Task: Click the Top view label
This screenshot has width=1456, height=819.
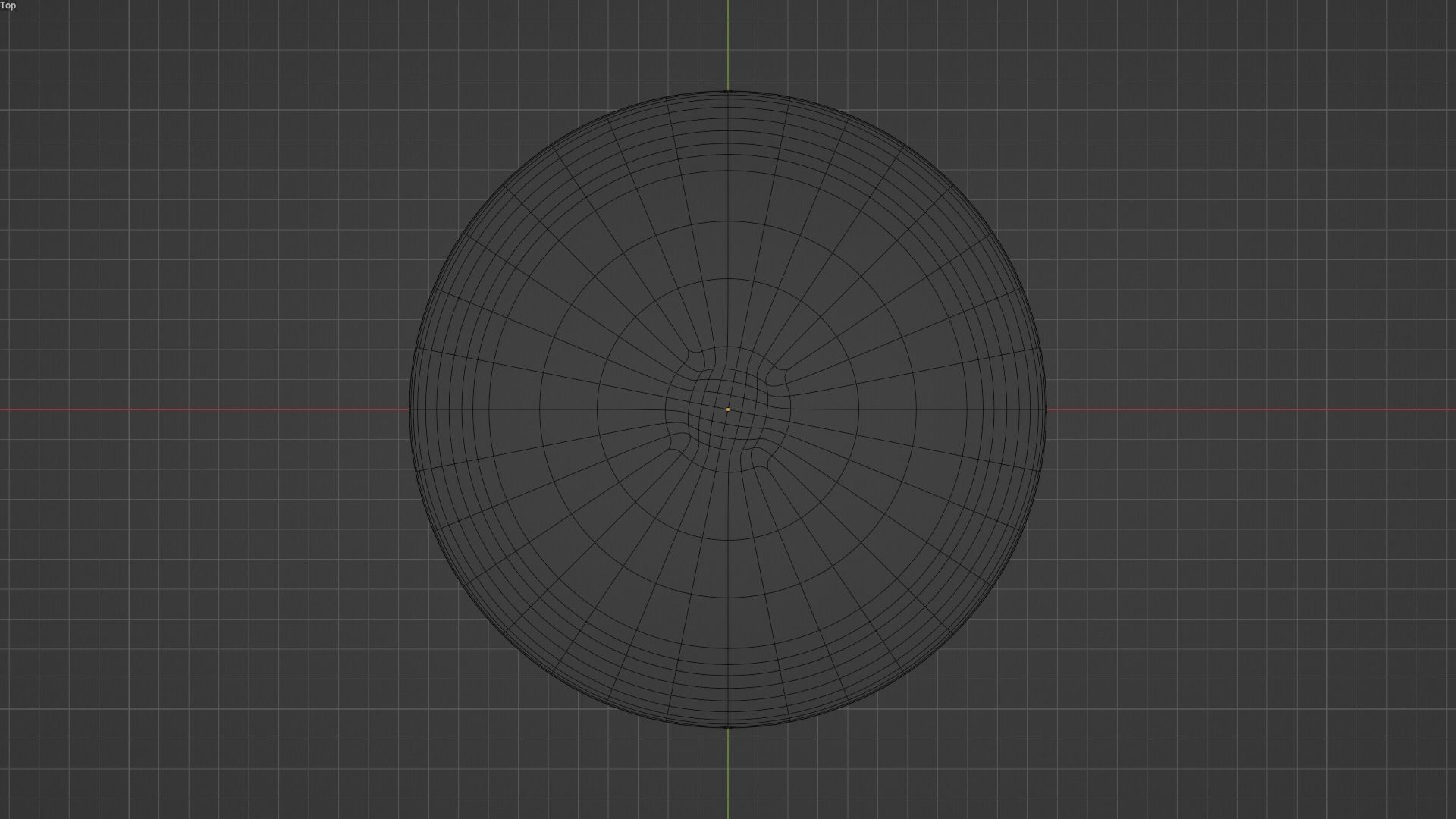Action: pos(8,6)
